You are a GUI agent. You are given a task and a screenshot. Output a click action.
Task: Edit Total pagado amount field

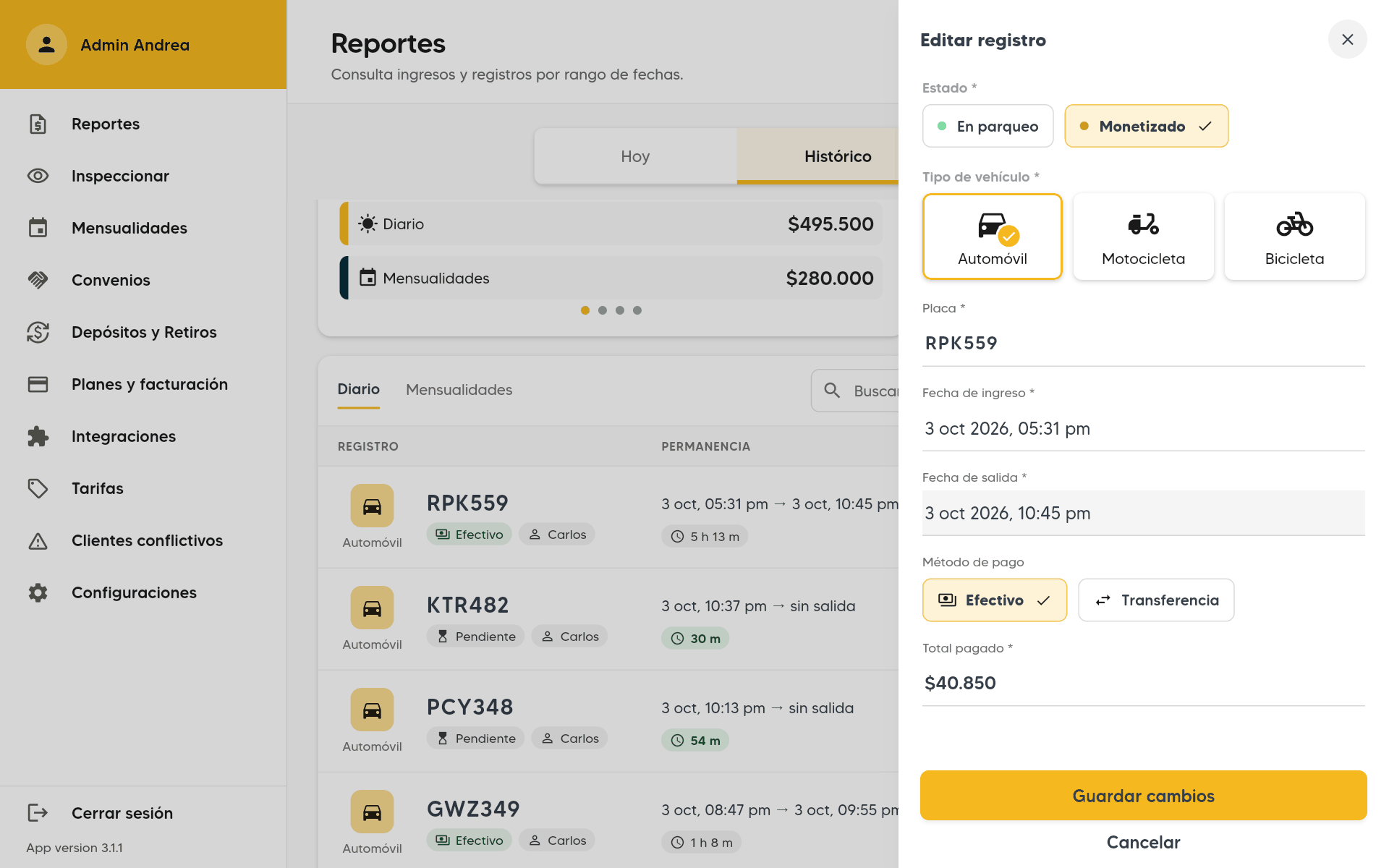1143,683
